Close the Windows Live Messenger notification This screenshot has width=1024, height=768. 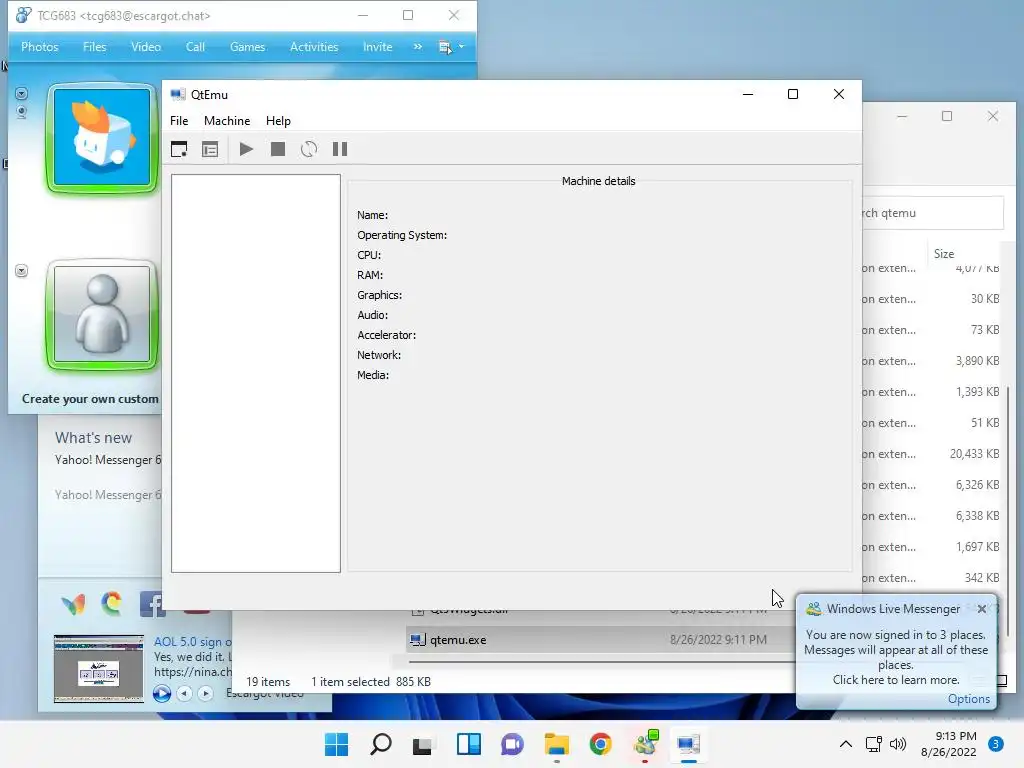982,609
